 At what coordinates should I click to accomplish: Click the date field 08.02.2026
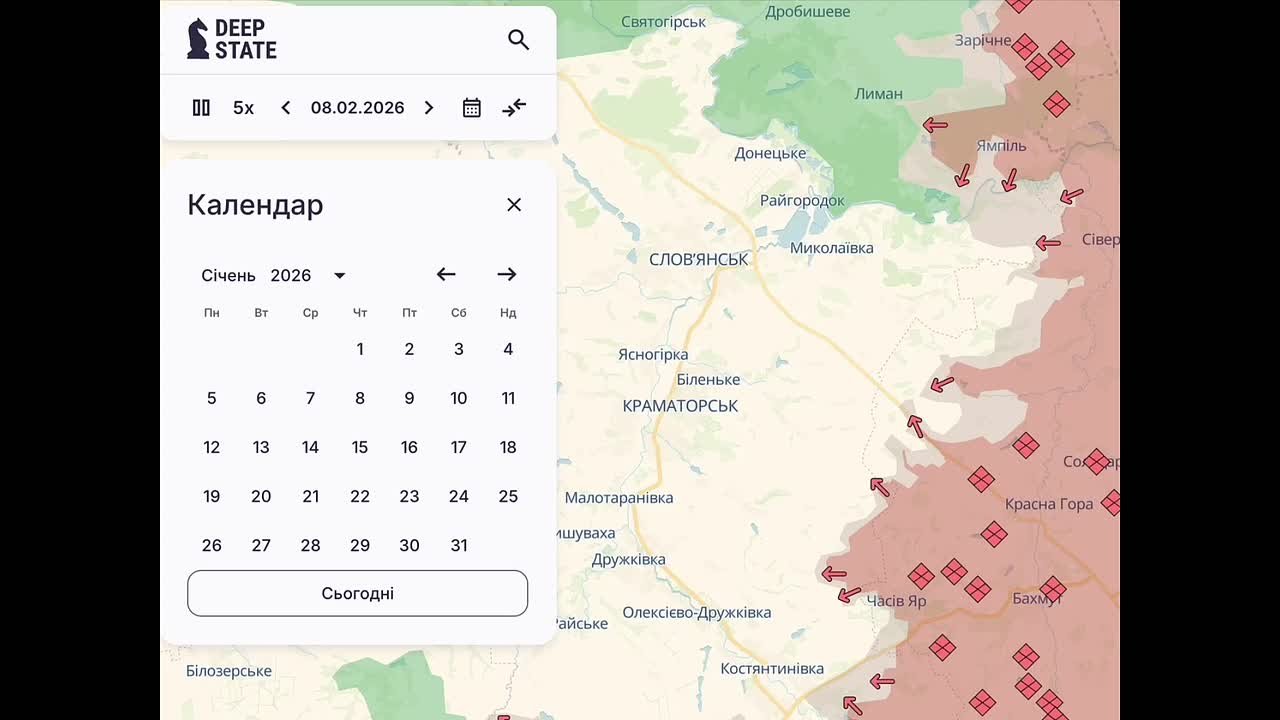[x=357, y=108]
